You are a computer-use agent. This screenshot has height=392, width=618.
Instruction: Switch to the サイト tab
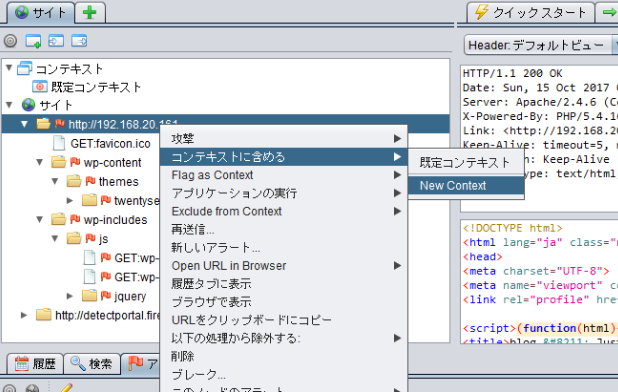tap(41, 13)
